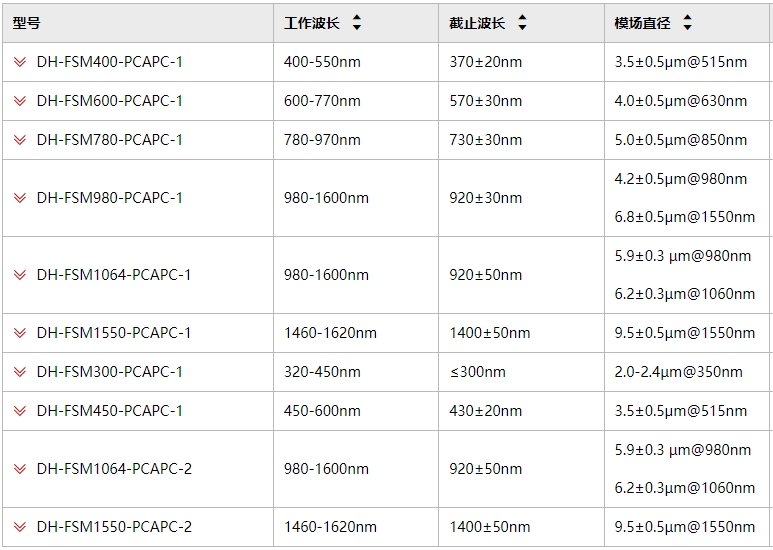Click the chevron icon beside DH-FSM450-PCAPC-1

tap(20, 411)
